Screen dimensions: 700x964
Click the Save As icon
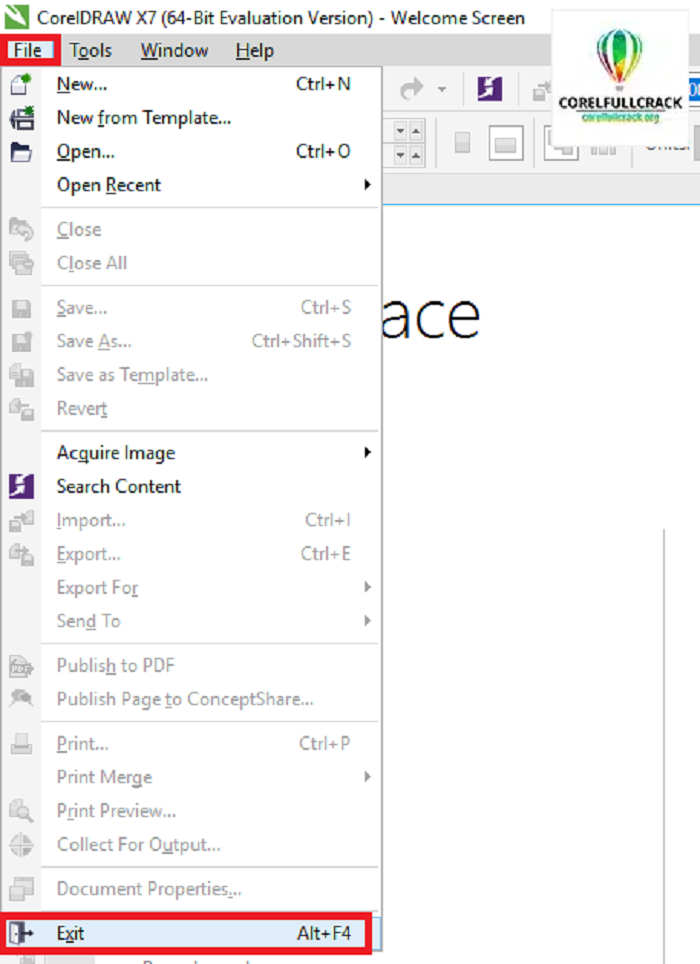[x=21, y=341]
